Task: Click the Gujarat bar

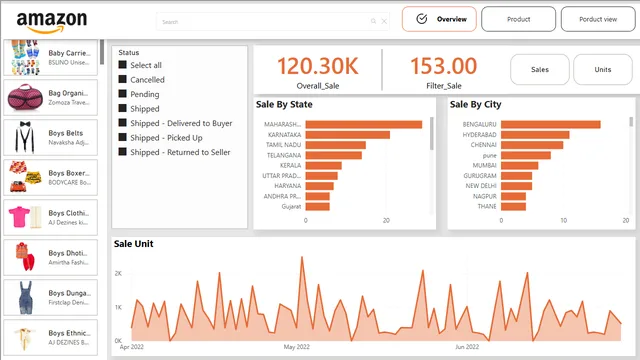Action: coord(318,207)
